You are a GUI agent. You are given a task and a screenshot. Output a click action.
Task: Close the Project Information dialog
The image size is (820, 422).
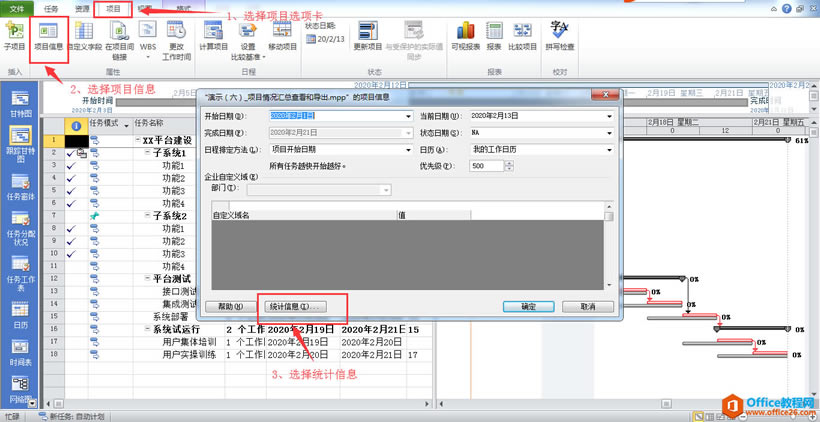(x=605, y=95)
